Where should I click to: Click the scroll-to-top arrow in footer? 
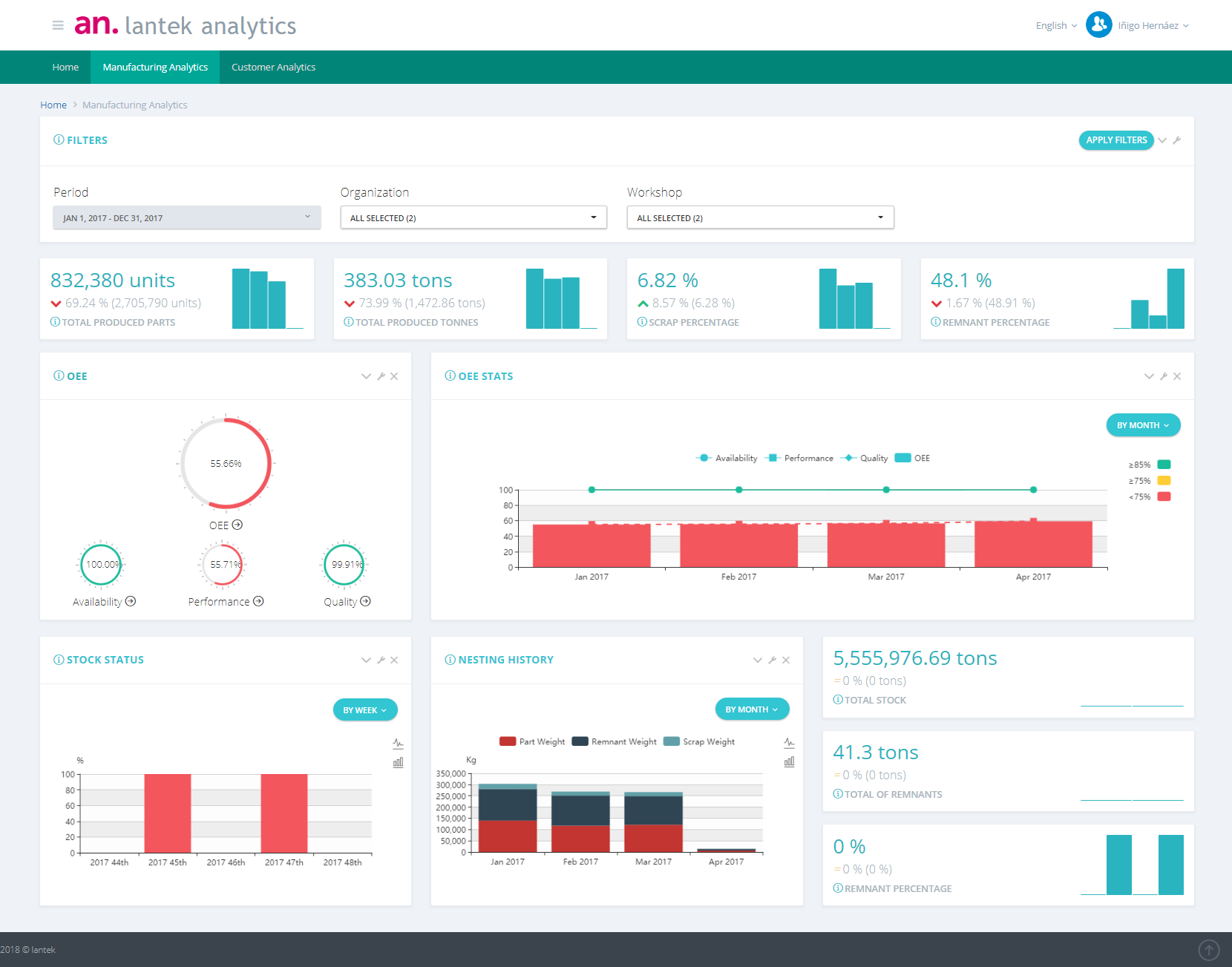pos(1208,949)
